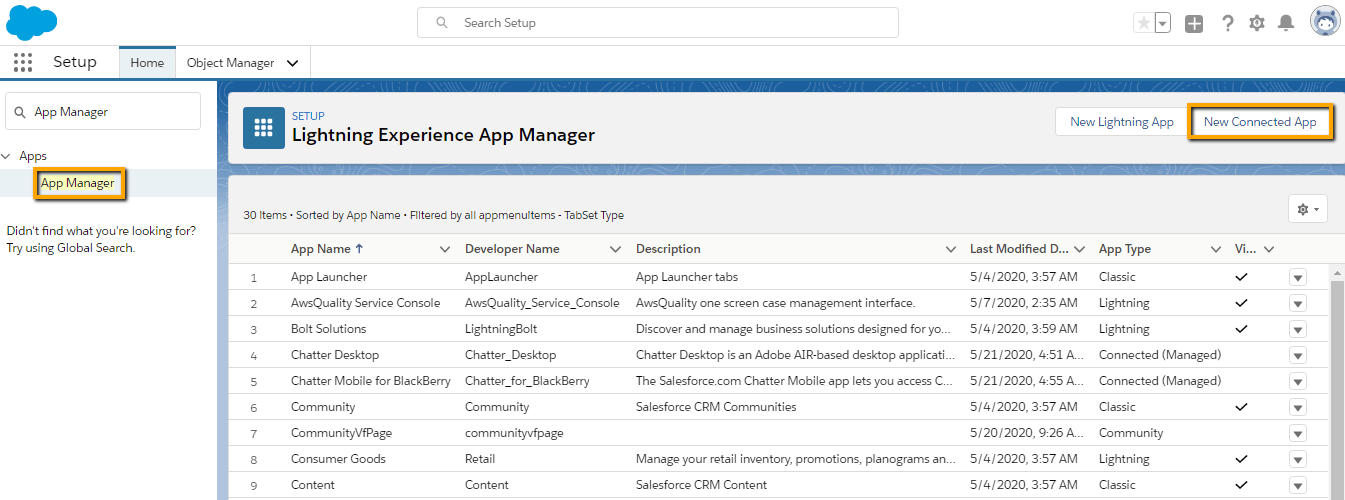Sort by the Description column header
Image resolution: width=1345 pixels, height=500 pixels.
(x=668, y=249)
